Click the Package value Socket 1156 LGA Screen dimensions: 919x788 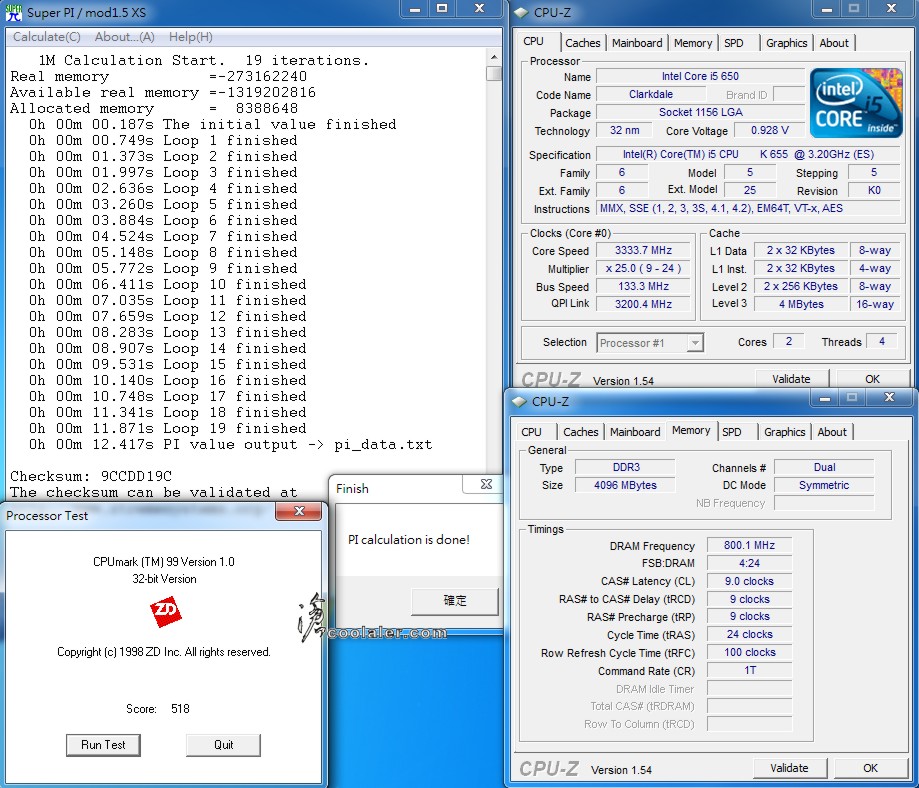pos(700,112)
